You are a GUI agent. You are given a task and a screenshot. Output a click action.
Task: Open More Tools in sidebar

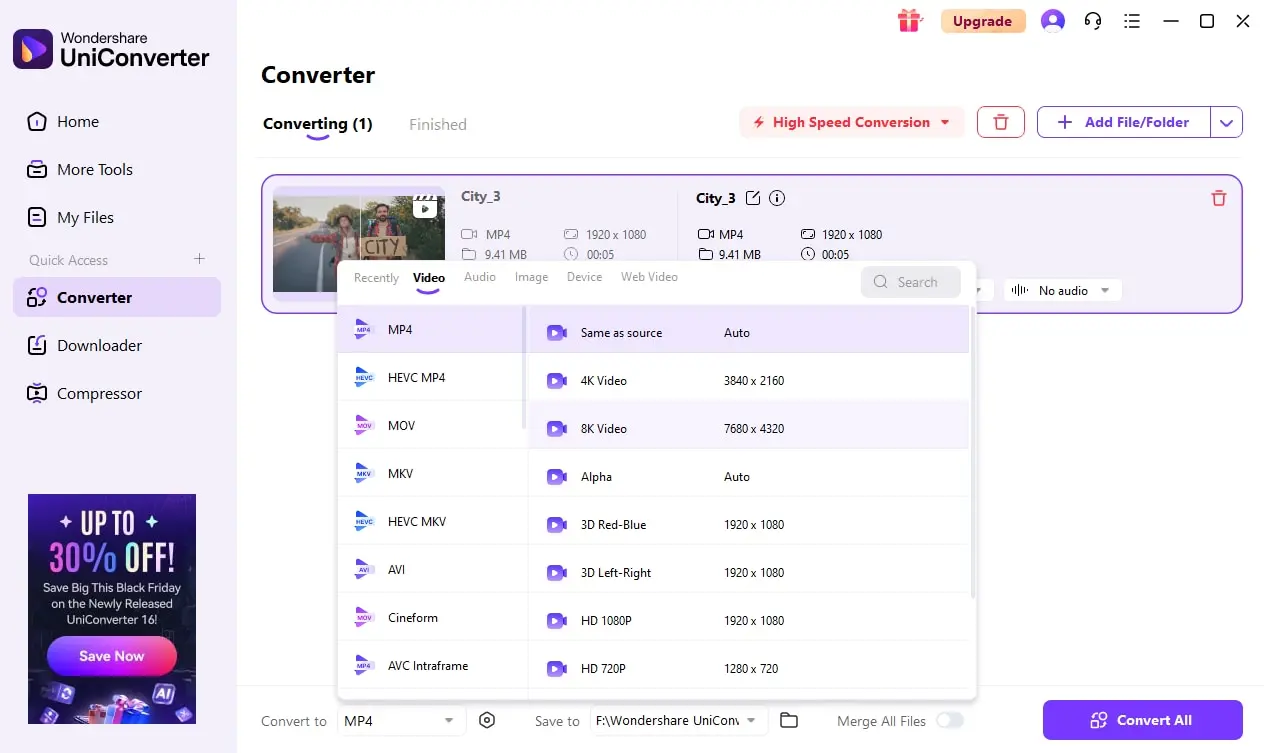[117, 170]
